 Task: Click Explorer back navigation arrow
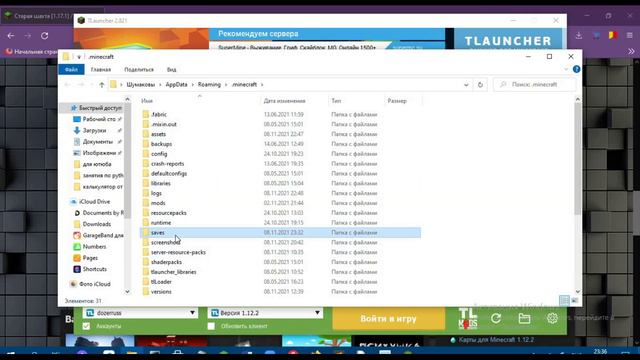click(x=67, y=84)
